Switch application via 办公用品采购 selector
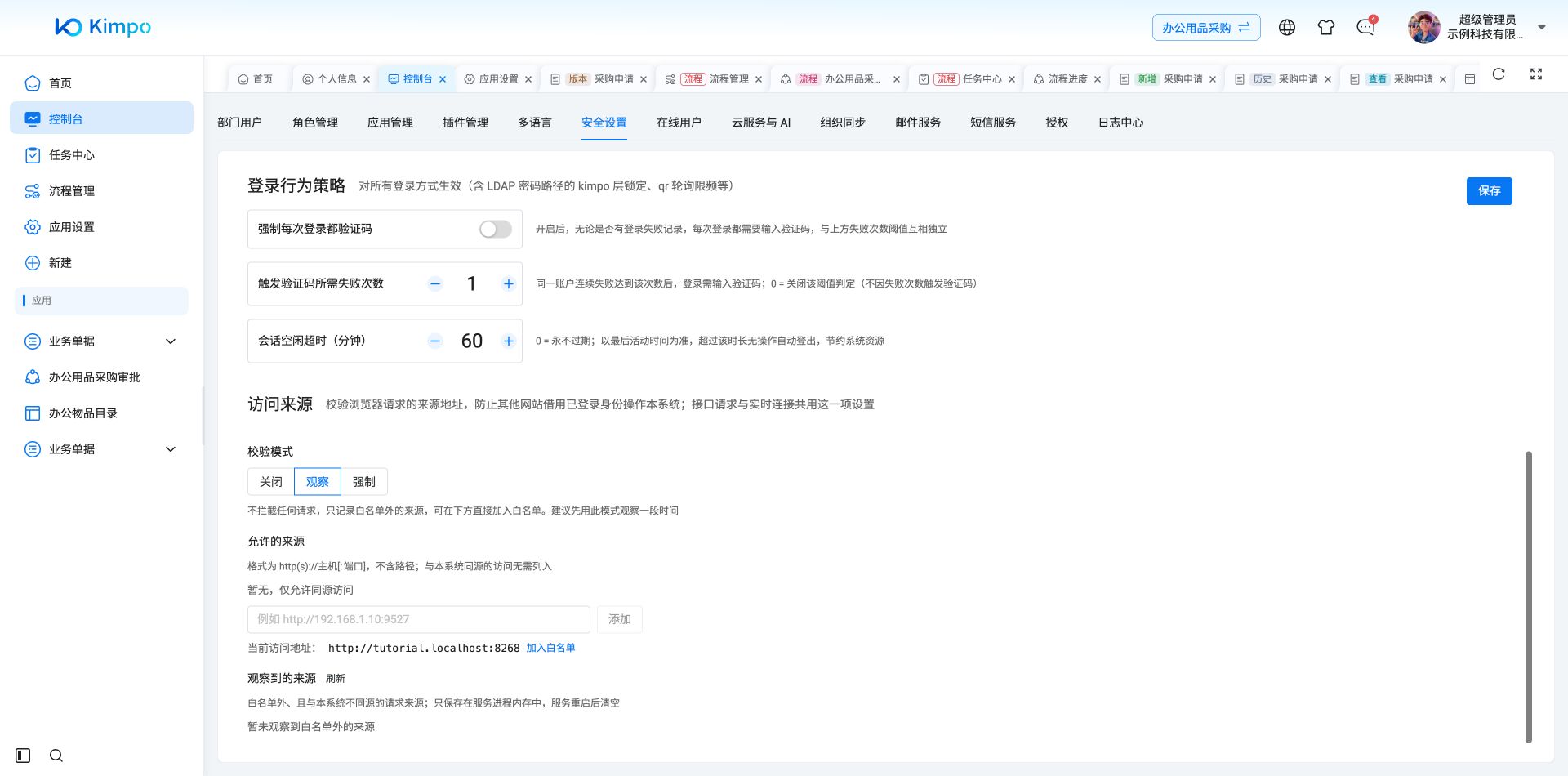Screen dimensions: 1568x776 (x=1206, y=28)
